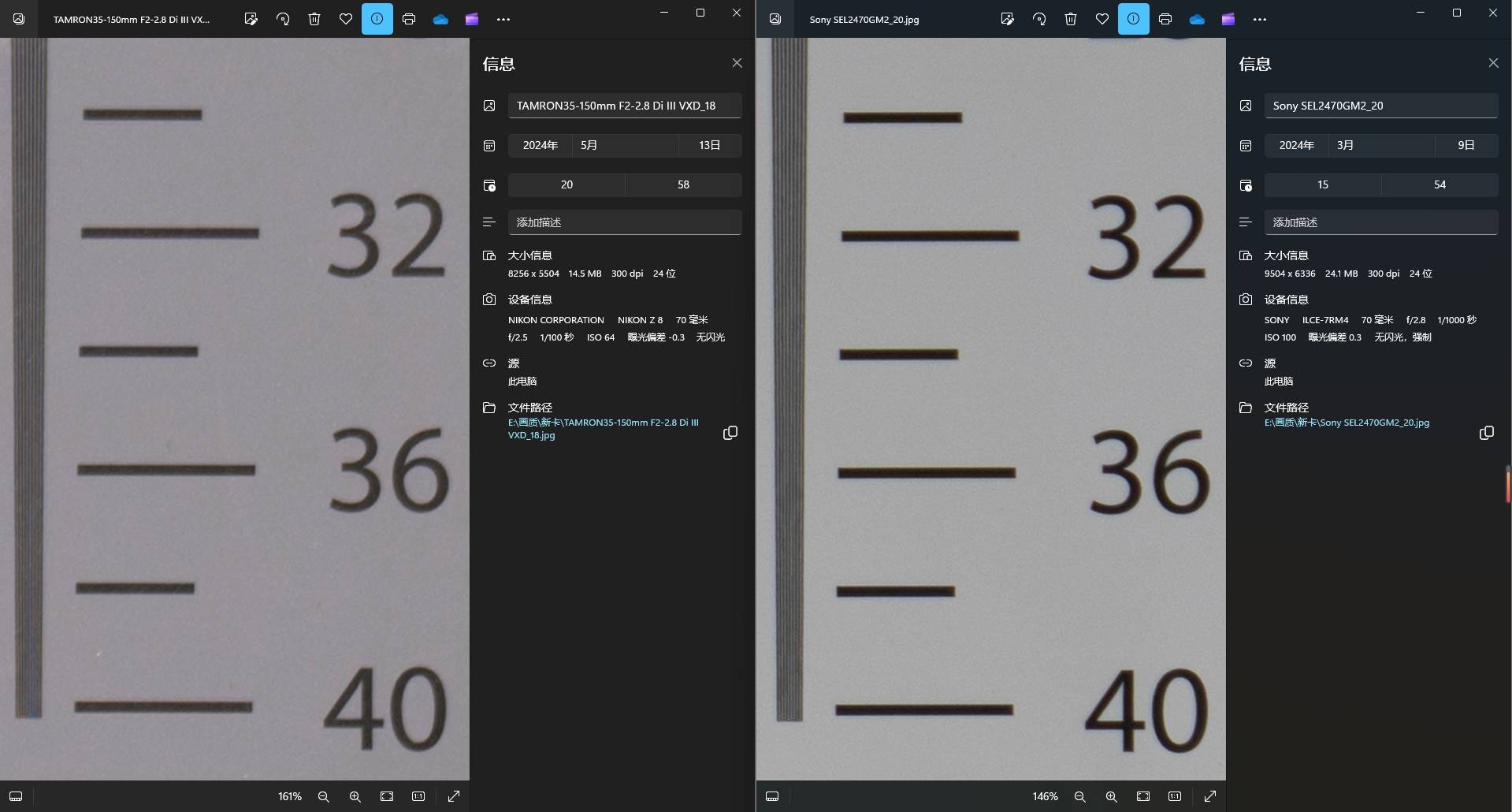
Task: Open OneDrive icon in left window toolbar
Action: tap(440, 19)
